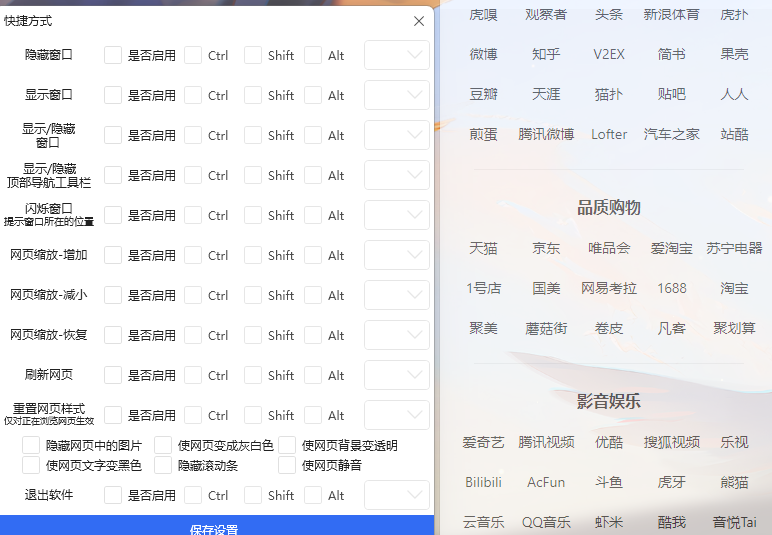The height and width of the screenshot is (535, 772).
Task: Open the 腾讯视频 link
Action: click(x=546, y=442)
